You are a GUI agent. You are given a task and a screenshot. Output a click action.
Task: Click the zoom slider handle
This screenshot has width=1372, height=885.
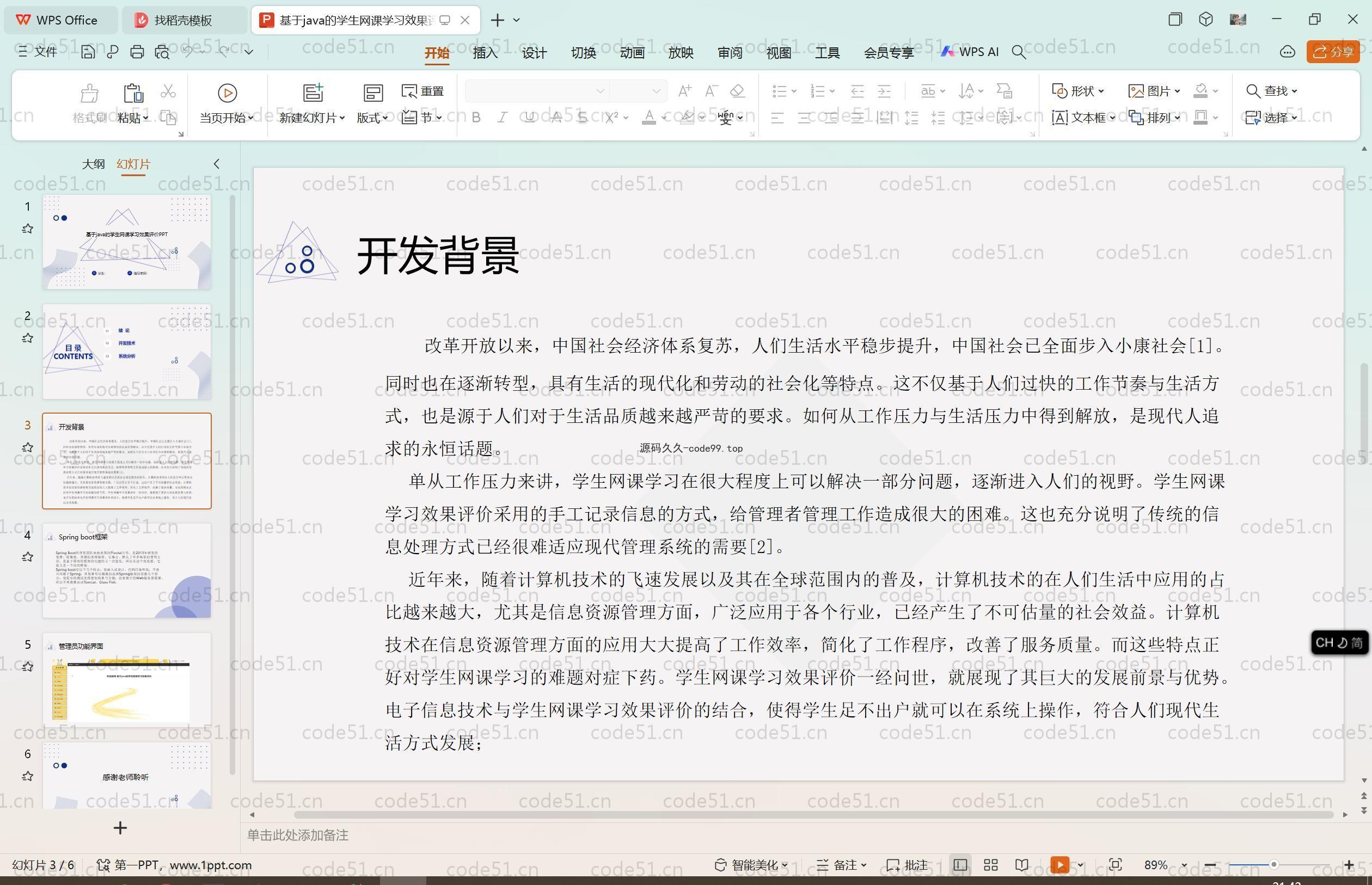tap(1273, 865)
